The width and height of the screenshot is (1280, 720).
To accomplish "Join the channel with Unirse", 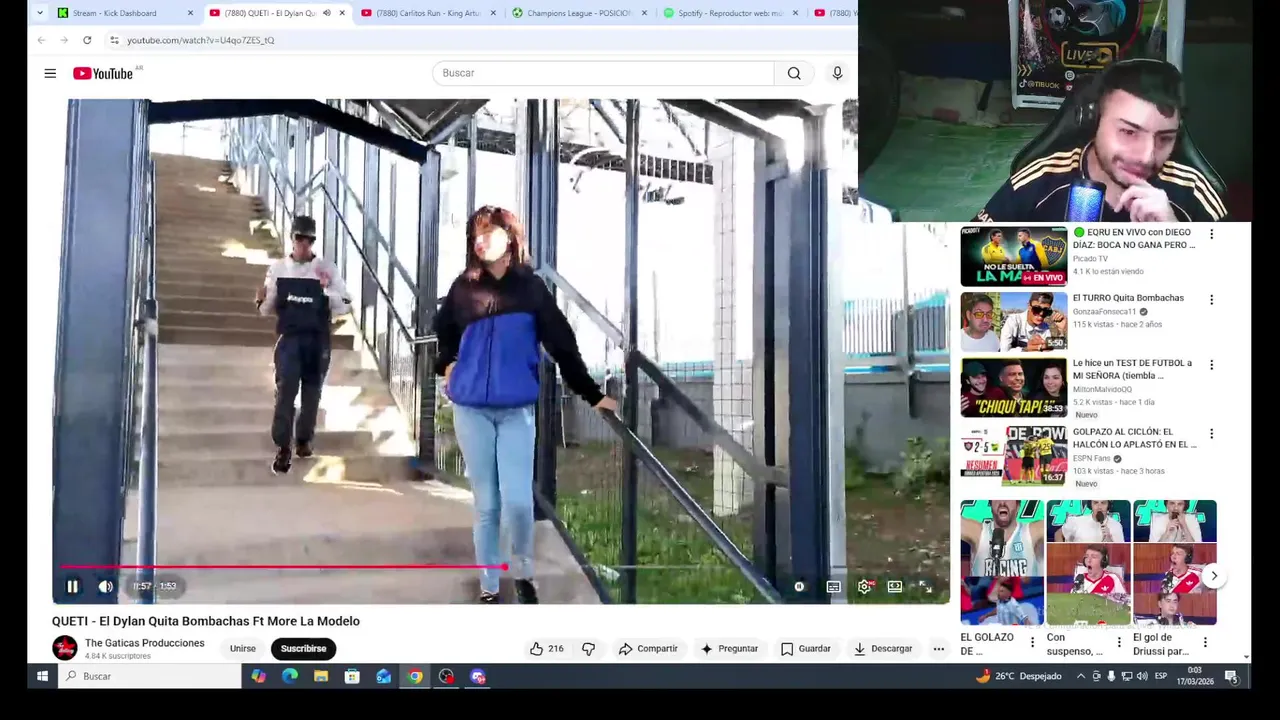I will (x=243, y=649).
